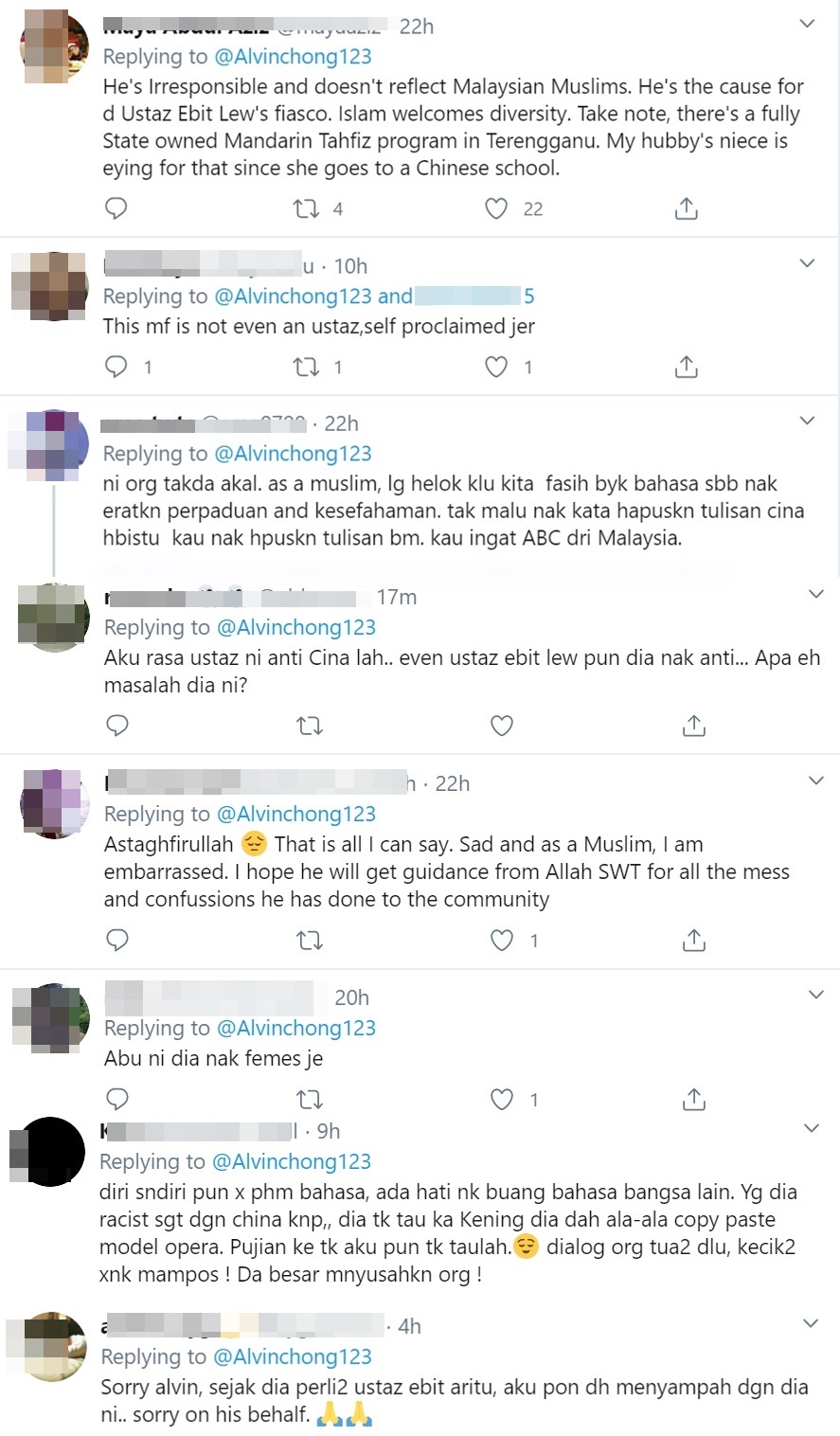Like the 'self proclaimed jer' tweet

[x=496, y=366]
